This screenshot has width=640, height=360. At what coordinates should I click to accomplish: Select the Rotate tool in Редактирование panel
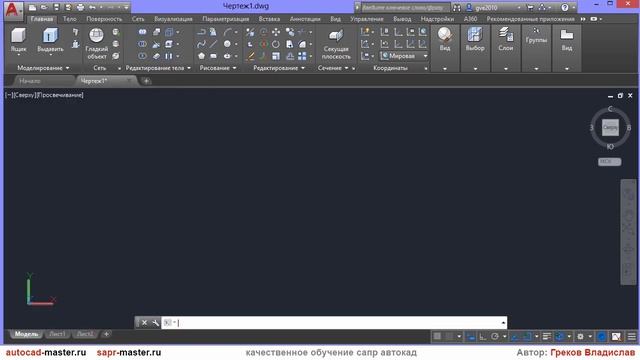tap(276, 44)
